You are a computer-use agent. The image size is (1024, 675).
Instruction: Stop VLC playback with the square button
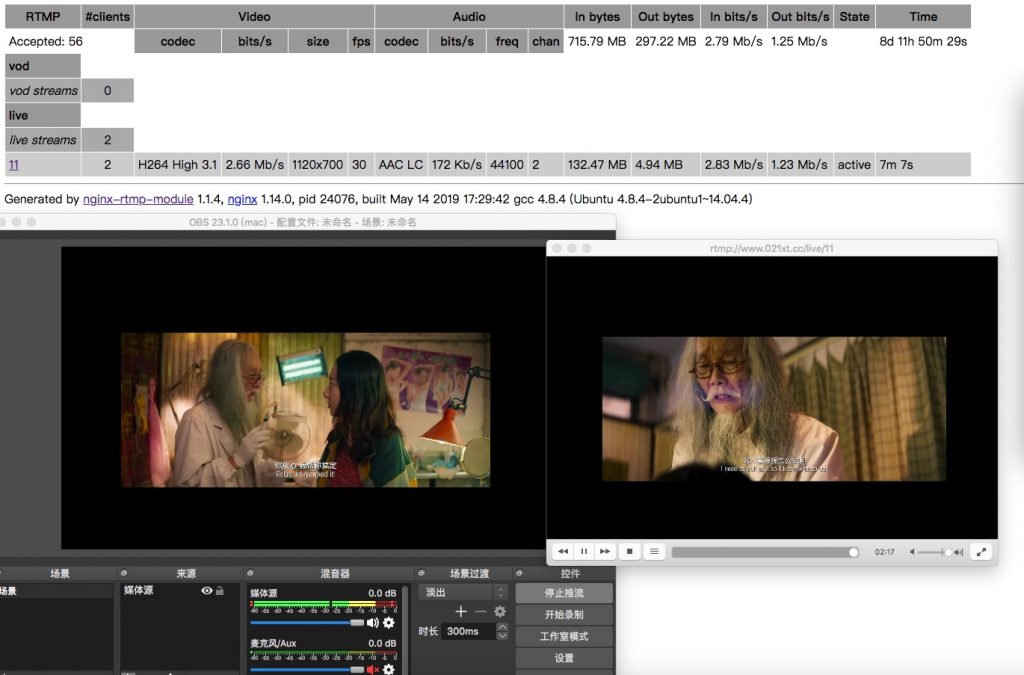[630, 552]
